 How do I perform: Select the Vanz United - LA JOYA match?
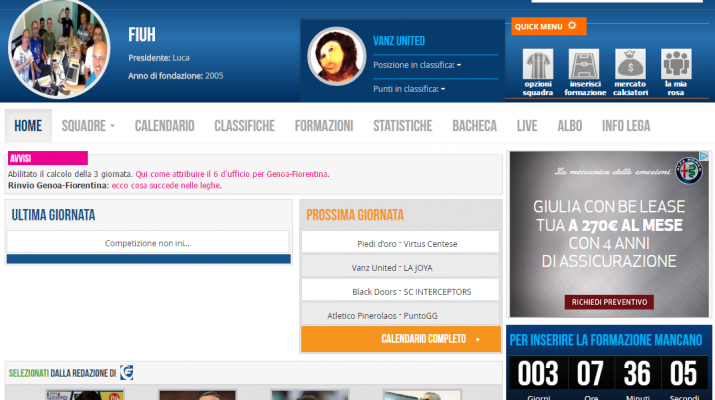tap(400, 267)
